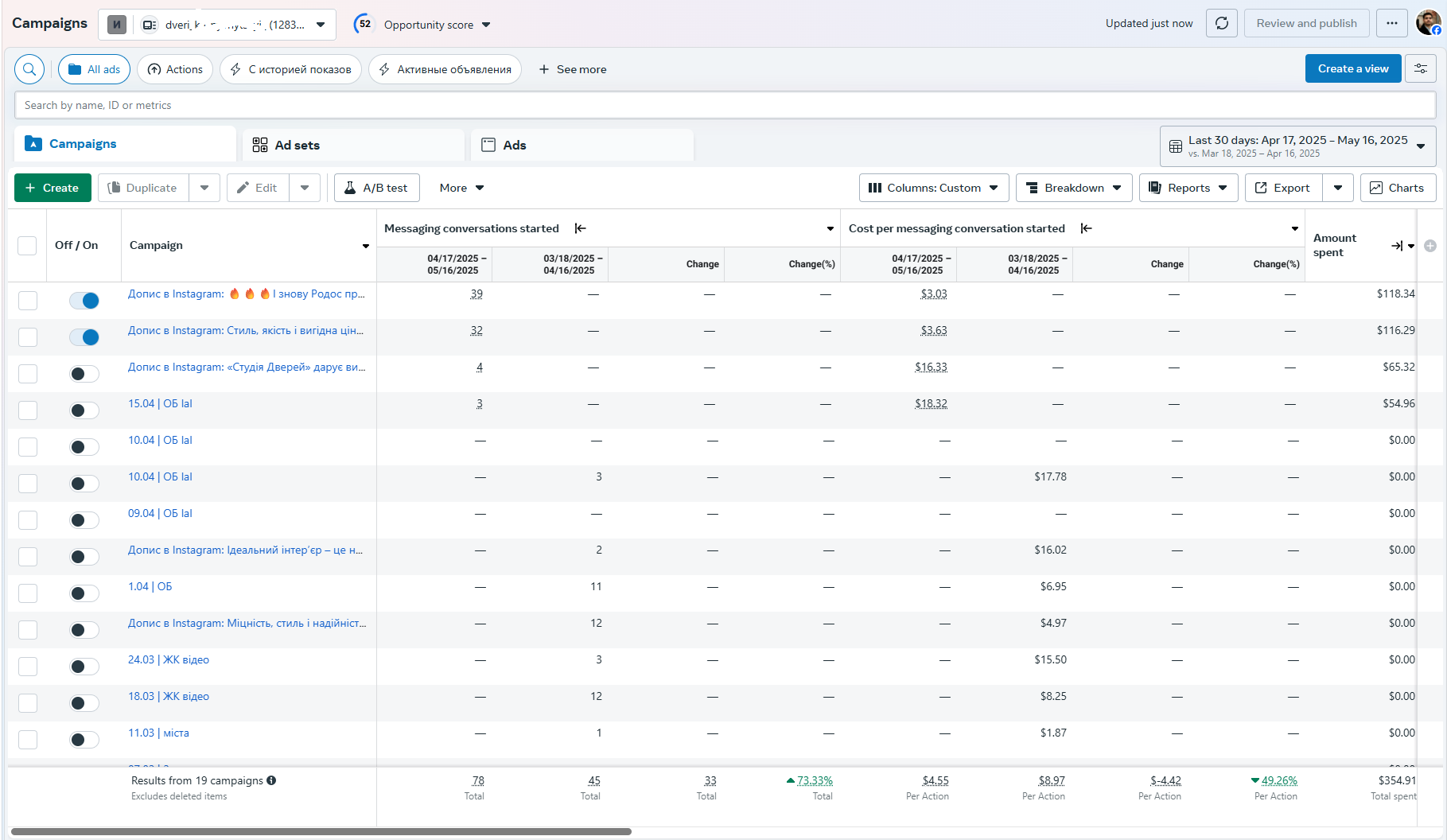Open the Breakdown dropdown
The width and height of the screenshot is (1447, 840).
tap(1074, 188)
